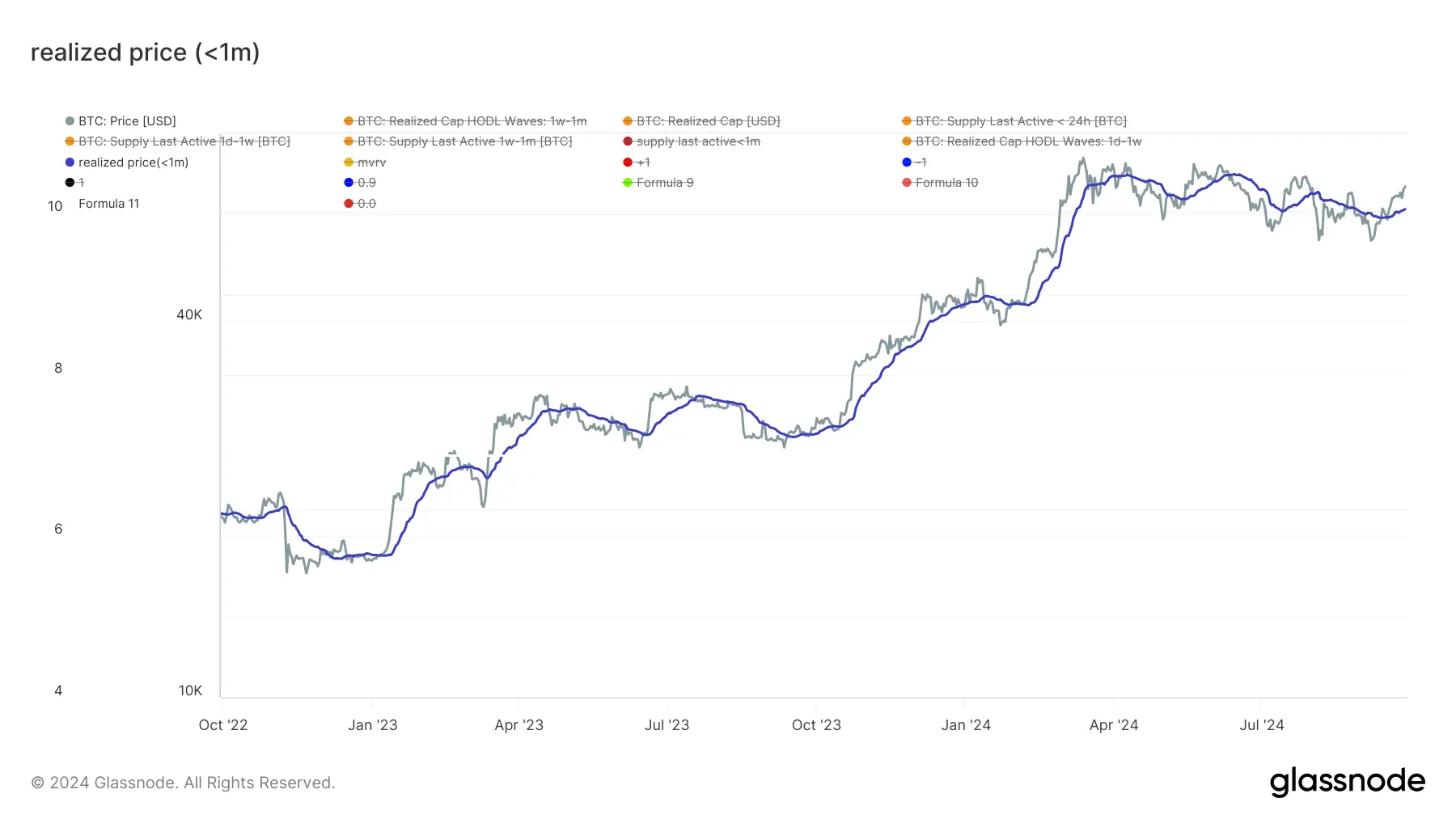
Task: Show the Formula 9 series
Action: point(658,183)
